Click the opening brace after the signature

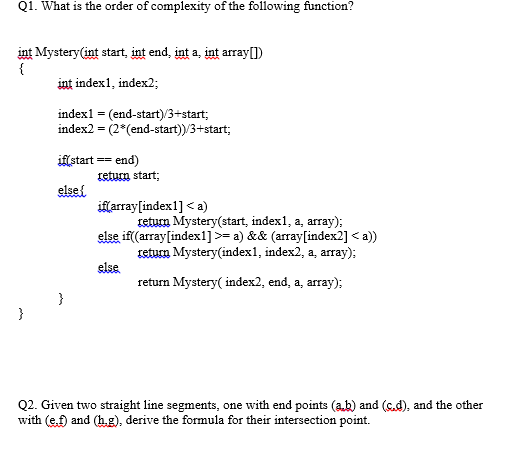[x=21, y=69]
